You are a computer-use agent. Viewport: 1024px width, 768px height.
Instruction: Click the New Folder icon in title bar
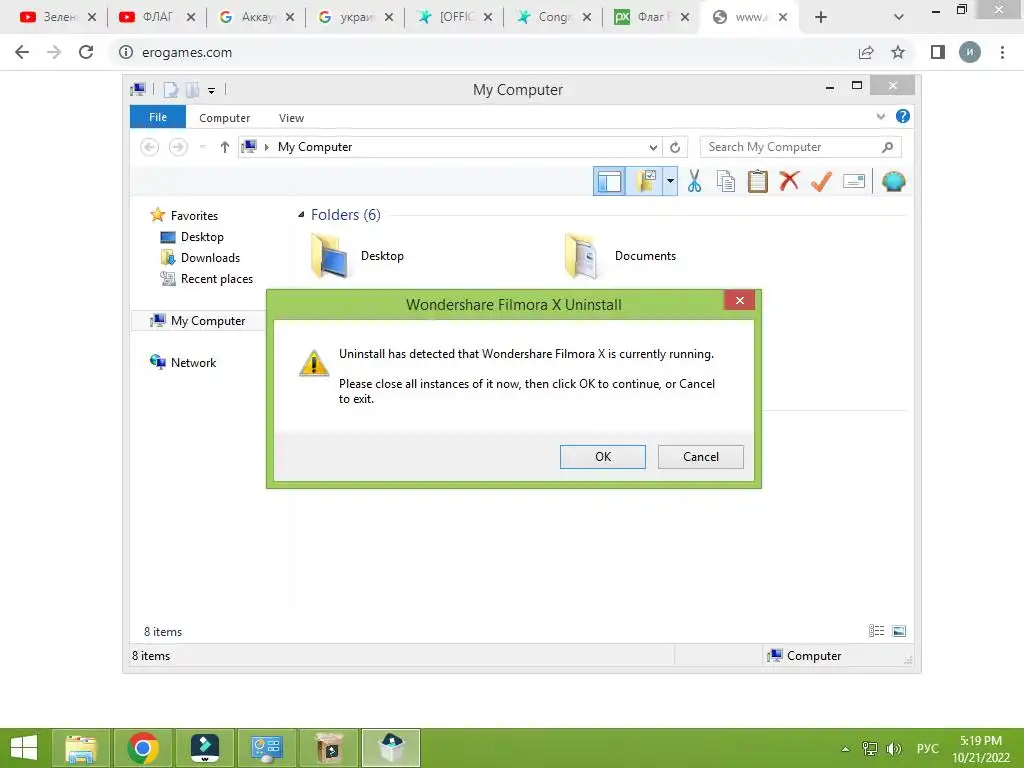193,89
